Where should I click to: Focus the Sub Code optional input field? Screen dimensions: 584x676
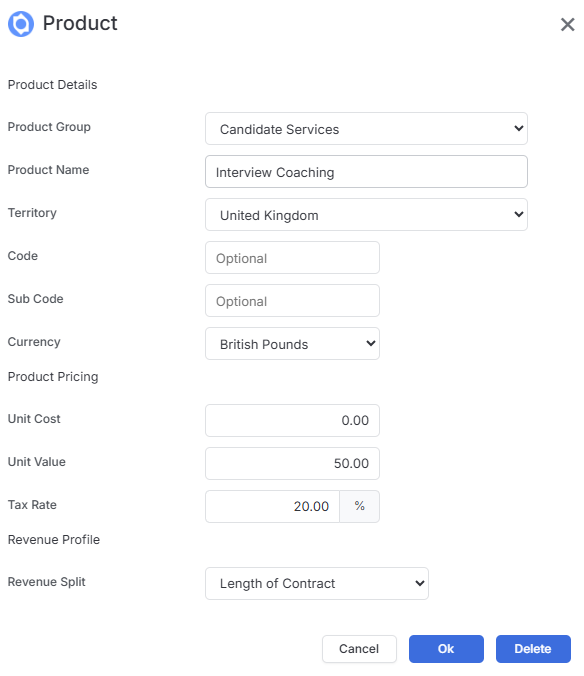click(x=292, y=300)
